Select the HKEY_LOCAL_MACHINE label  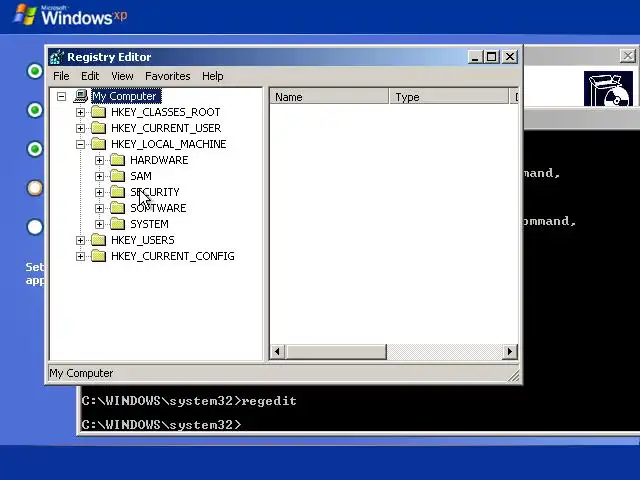[x=169, y=144]
